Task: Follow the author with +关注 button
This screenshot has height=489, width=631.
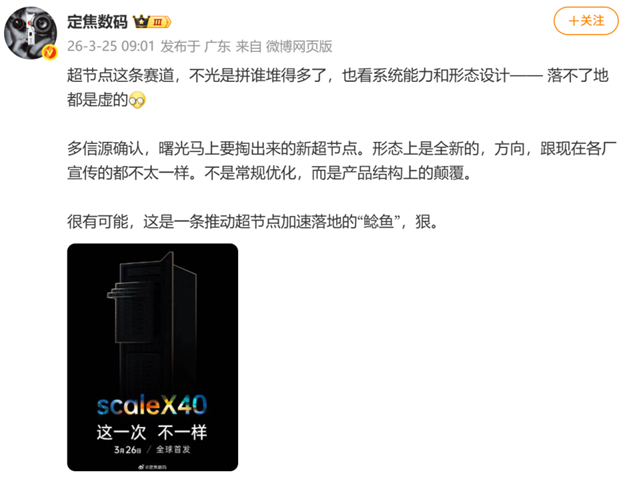Action: tap(586, 21)
